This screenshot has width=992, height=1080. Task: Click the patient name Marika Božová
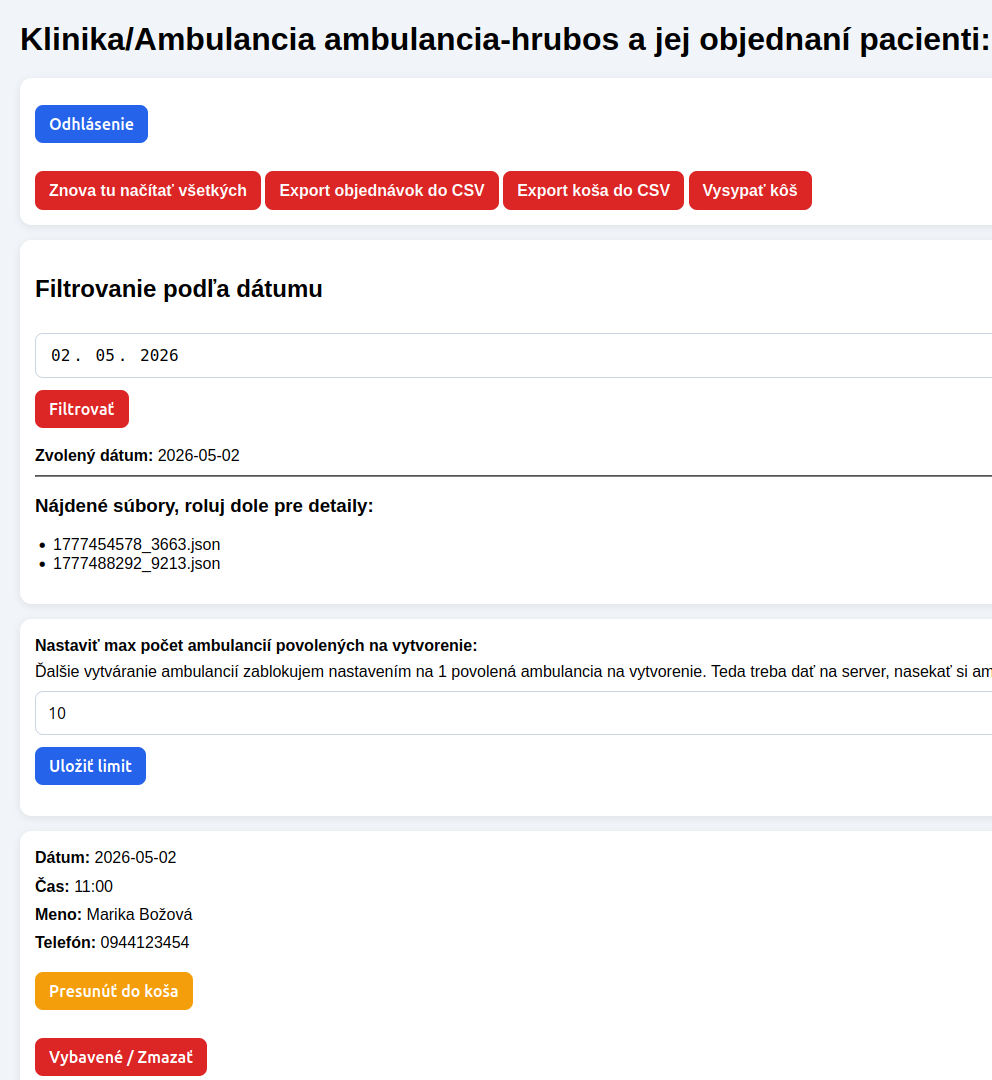click(x=139, y=914)
